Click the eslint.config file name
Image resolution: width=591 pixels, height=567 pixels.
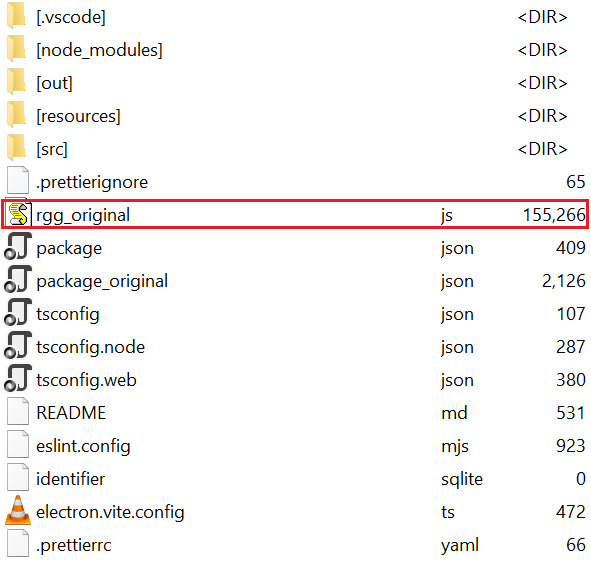tap(83, 446)
